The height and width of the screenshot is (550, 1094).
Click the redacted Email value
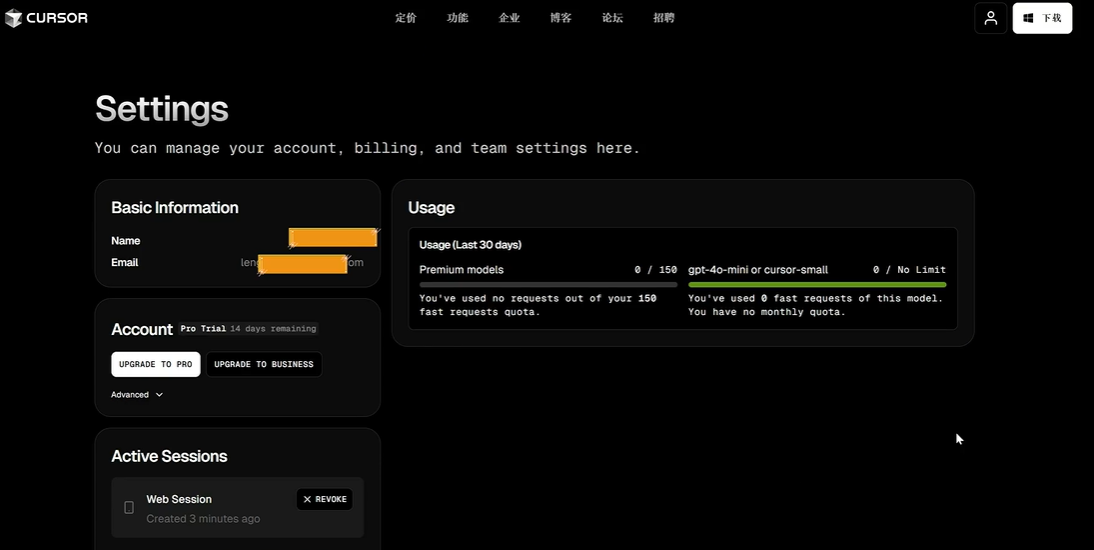point(302,263)
